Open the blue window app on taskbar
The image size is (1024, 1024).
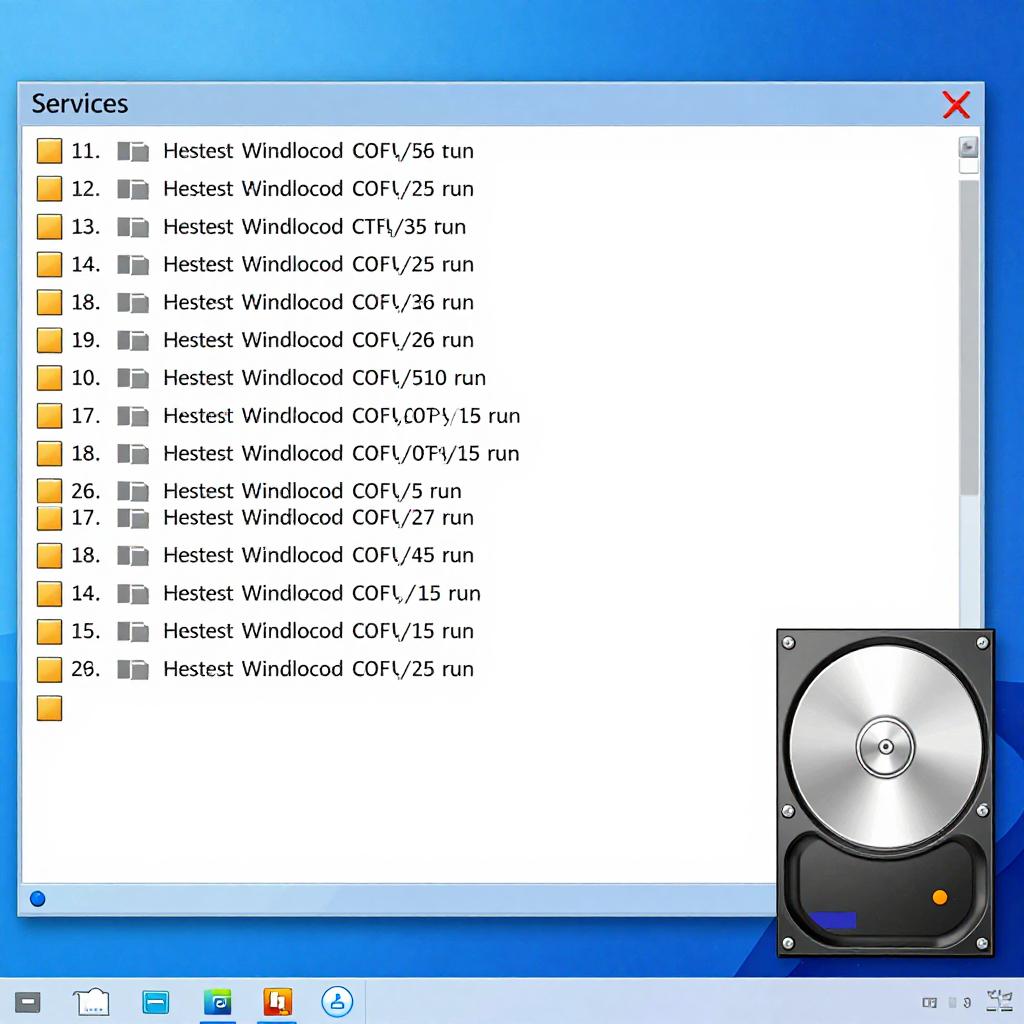pos(155,1002)
